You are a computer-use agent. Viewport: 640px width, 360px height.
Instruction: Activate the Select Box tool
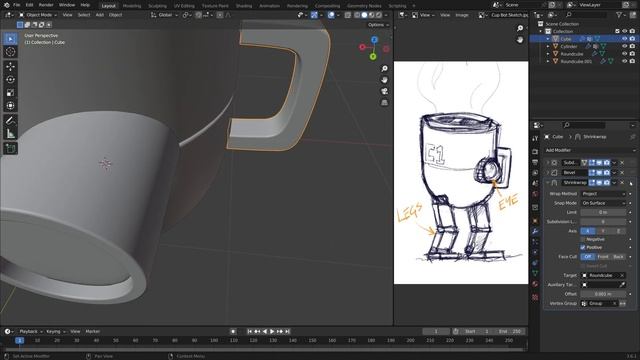click(x=11, y=39)
